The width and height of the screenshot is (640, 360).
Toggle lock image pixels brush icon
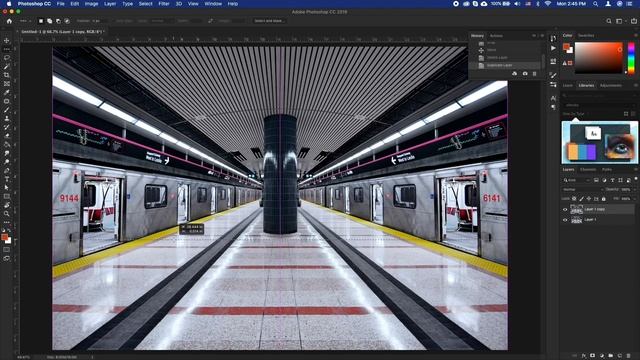click(x=582, y=199)
